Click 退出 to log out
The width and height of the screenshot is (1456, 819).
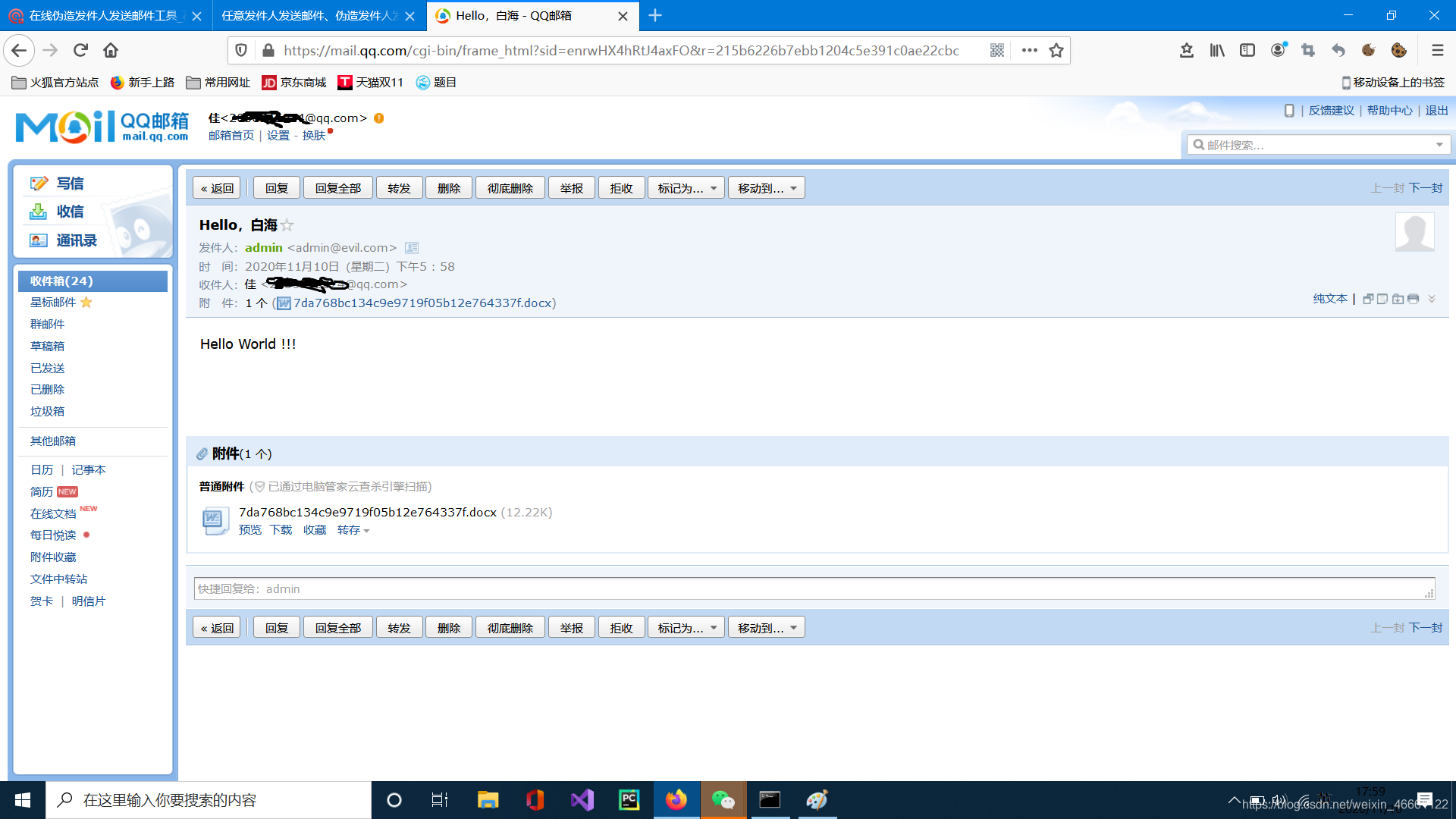pos(1436,111)
